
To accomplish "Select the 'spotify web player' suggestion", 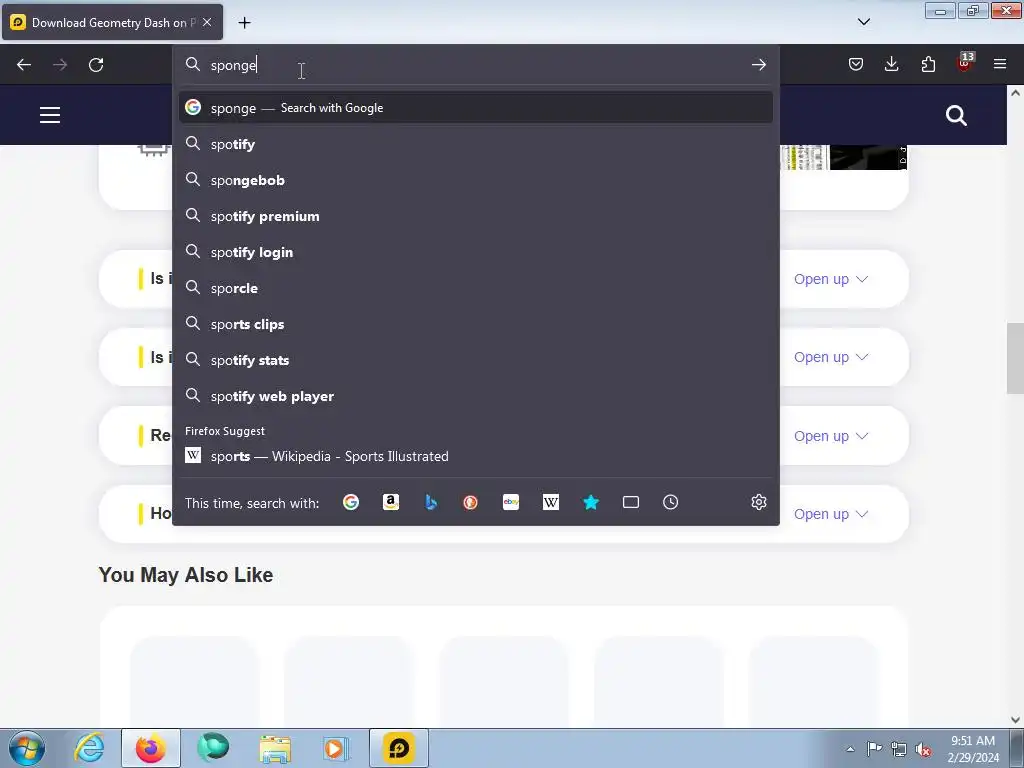I will click(475, 396).
